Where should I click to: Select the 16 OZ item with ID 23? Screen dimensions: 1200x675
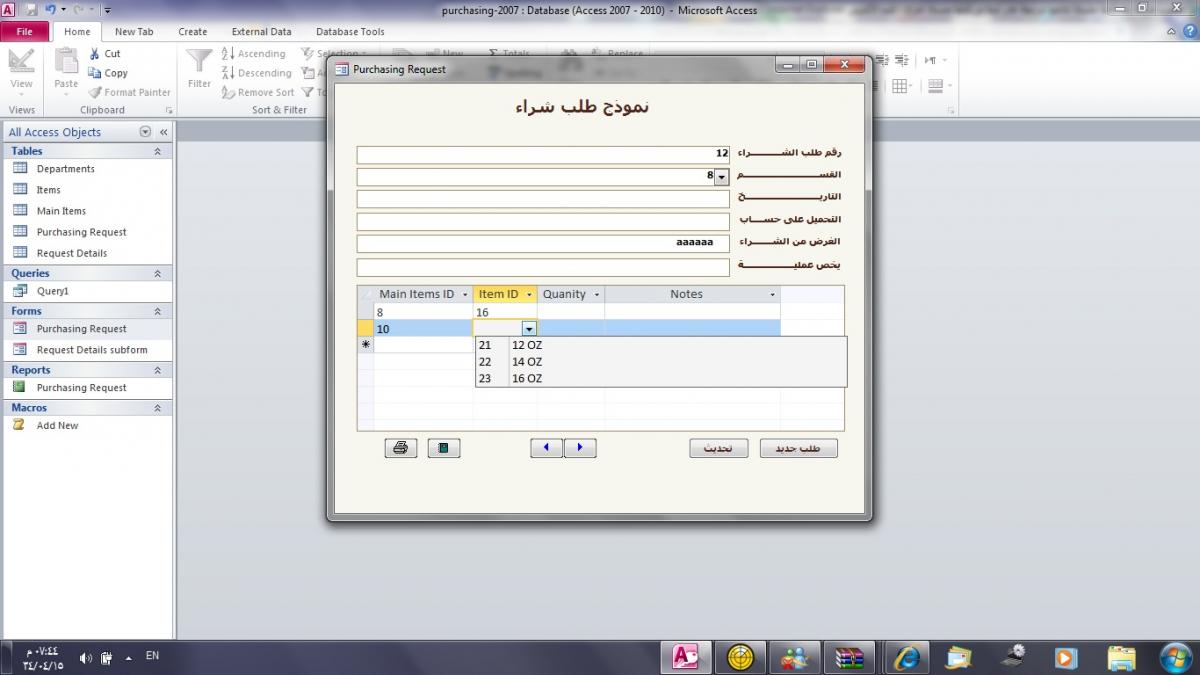click(x=661, y=378)
